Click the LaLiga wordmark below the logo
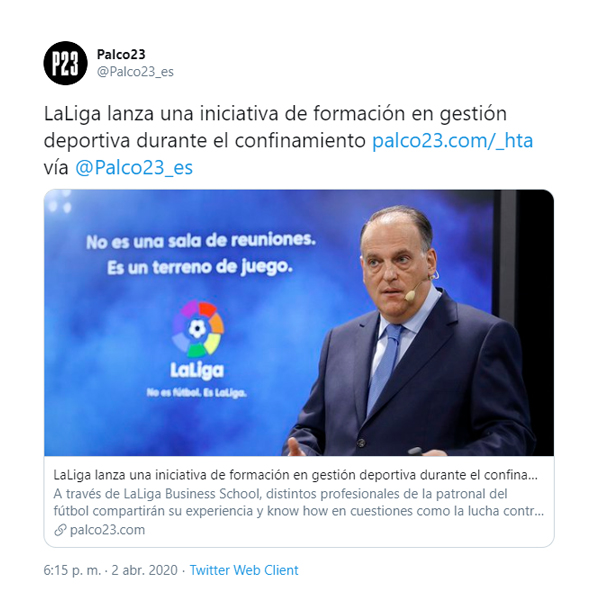 tap(197, 370)
